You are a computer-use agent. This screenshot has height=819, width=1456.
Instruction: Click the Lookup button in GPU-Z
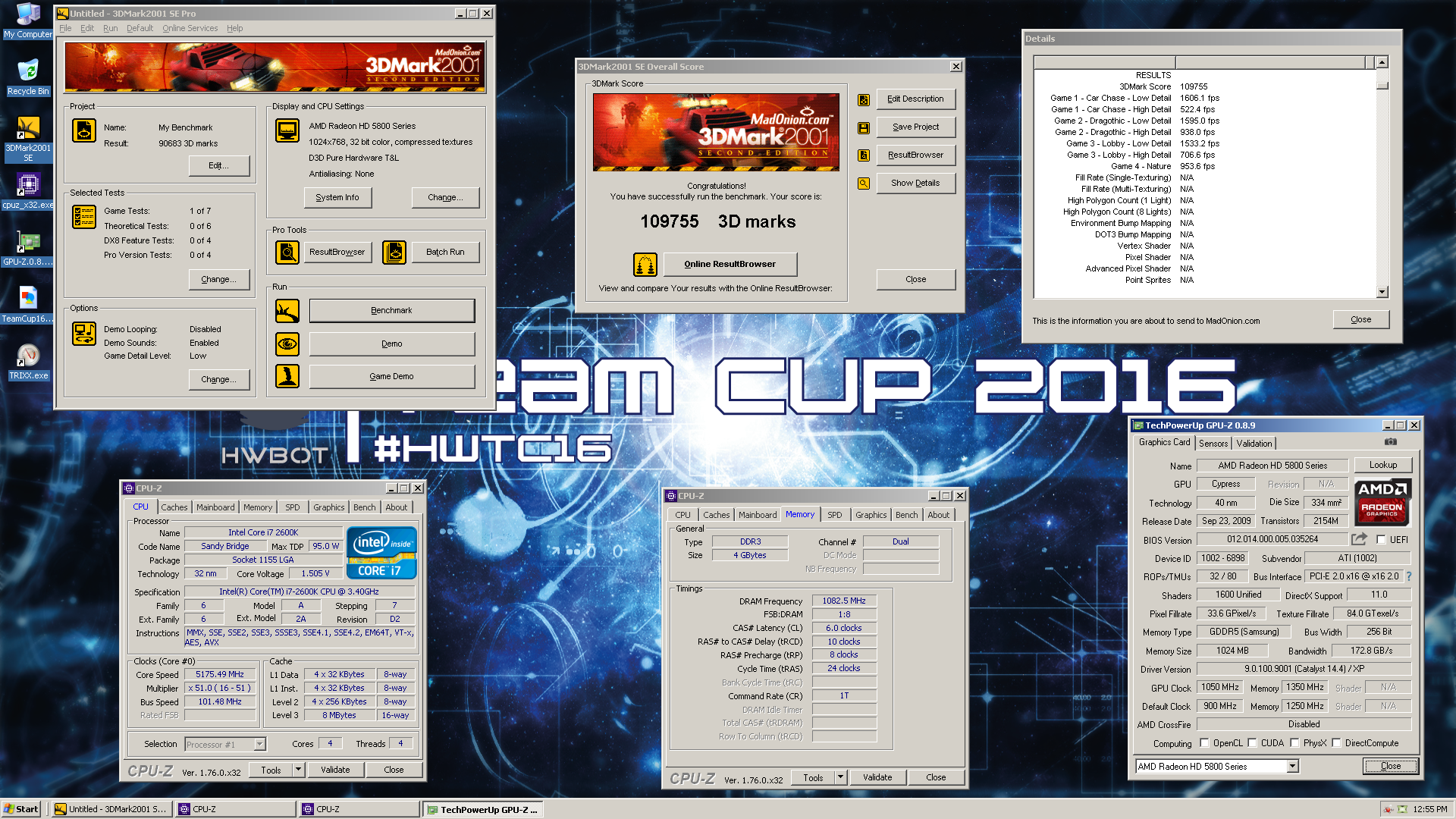[1383, 465]
